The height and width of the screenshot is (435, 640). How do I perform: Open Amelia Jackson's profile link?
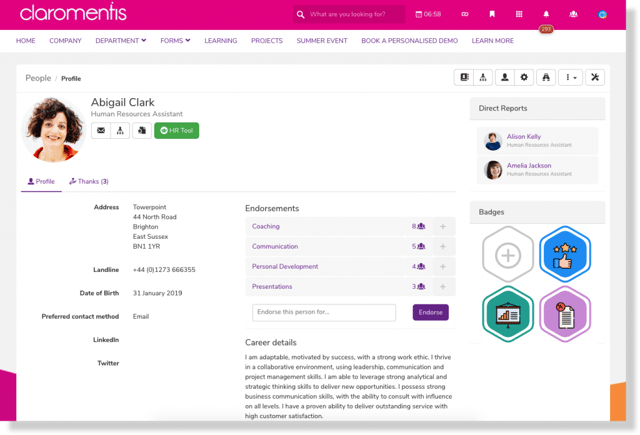(x=529, y=166)
